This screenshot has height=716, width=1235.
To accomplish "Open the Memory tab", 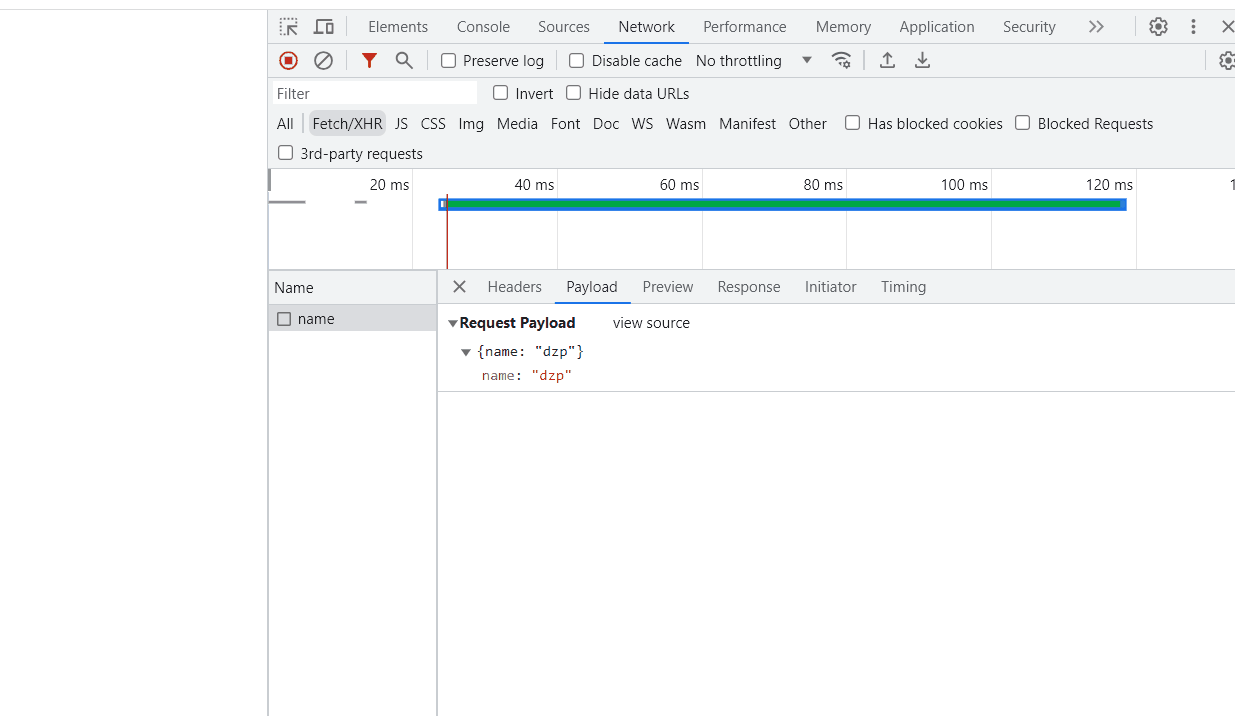I will tap(843, 27).
